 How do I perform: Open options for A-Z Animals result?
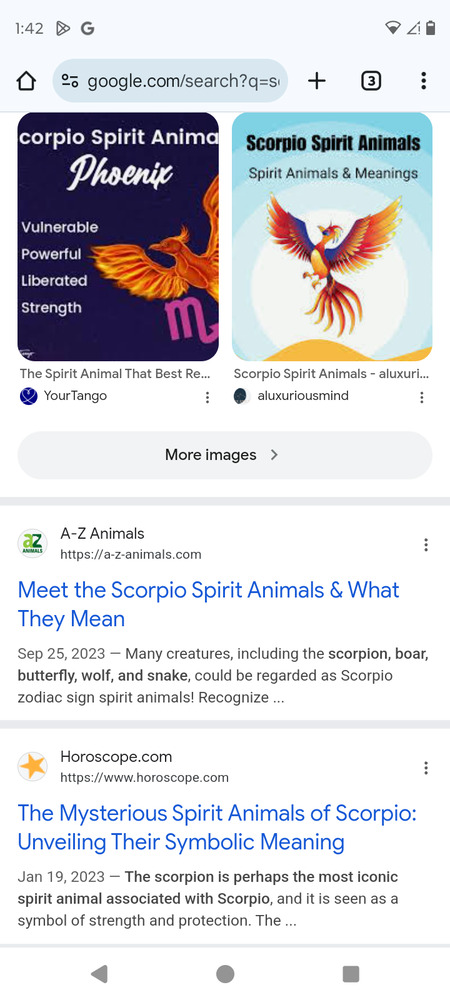pyautogui.click(x=426, y=545)
